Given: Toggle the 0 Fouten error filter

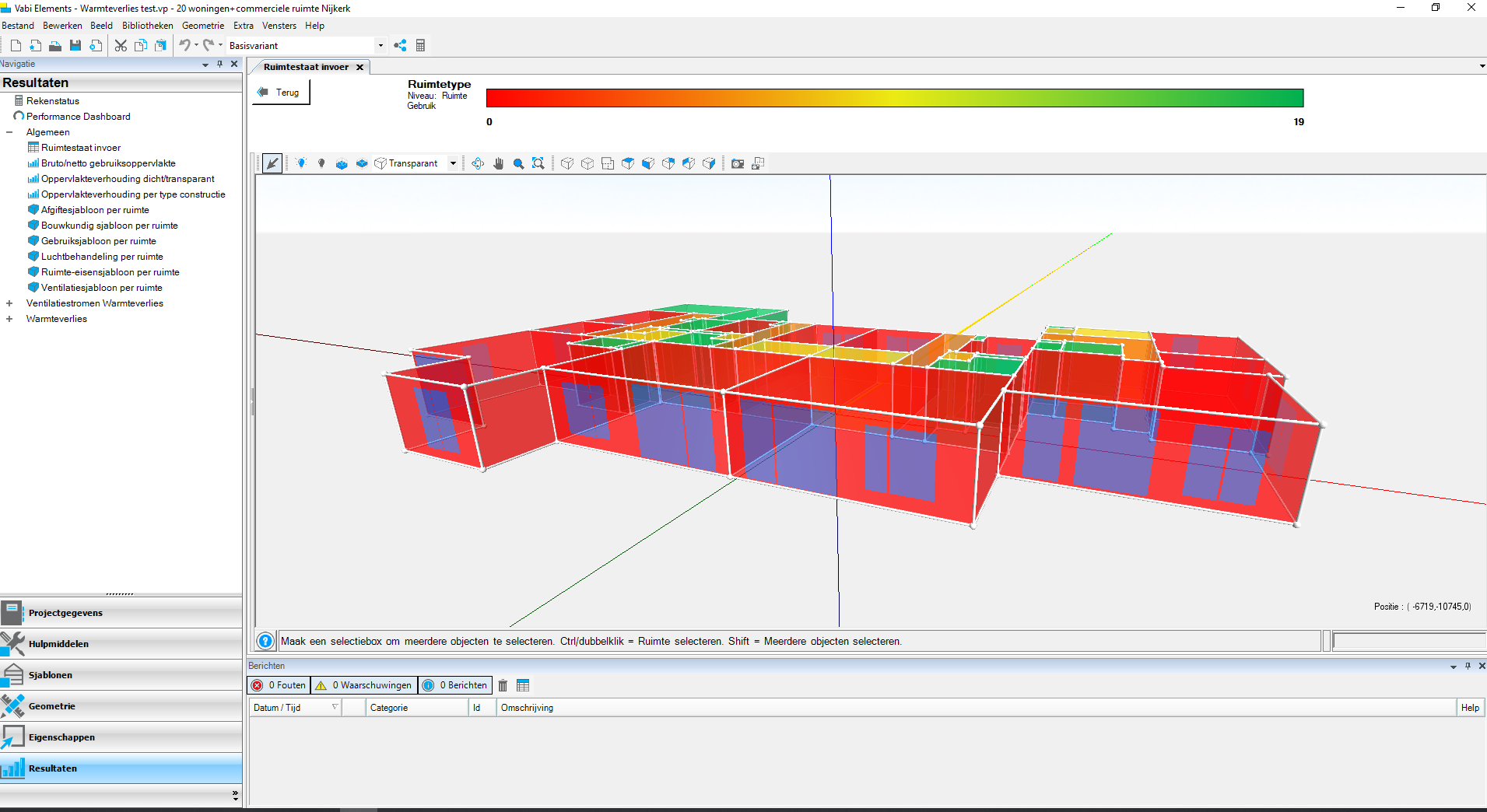Looking at the screenshot, I should (279, 685).
